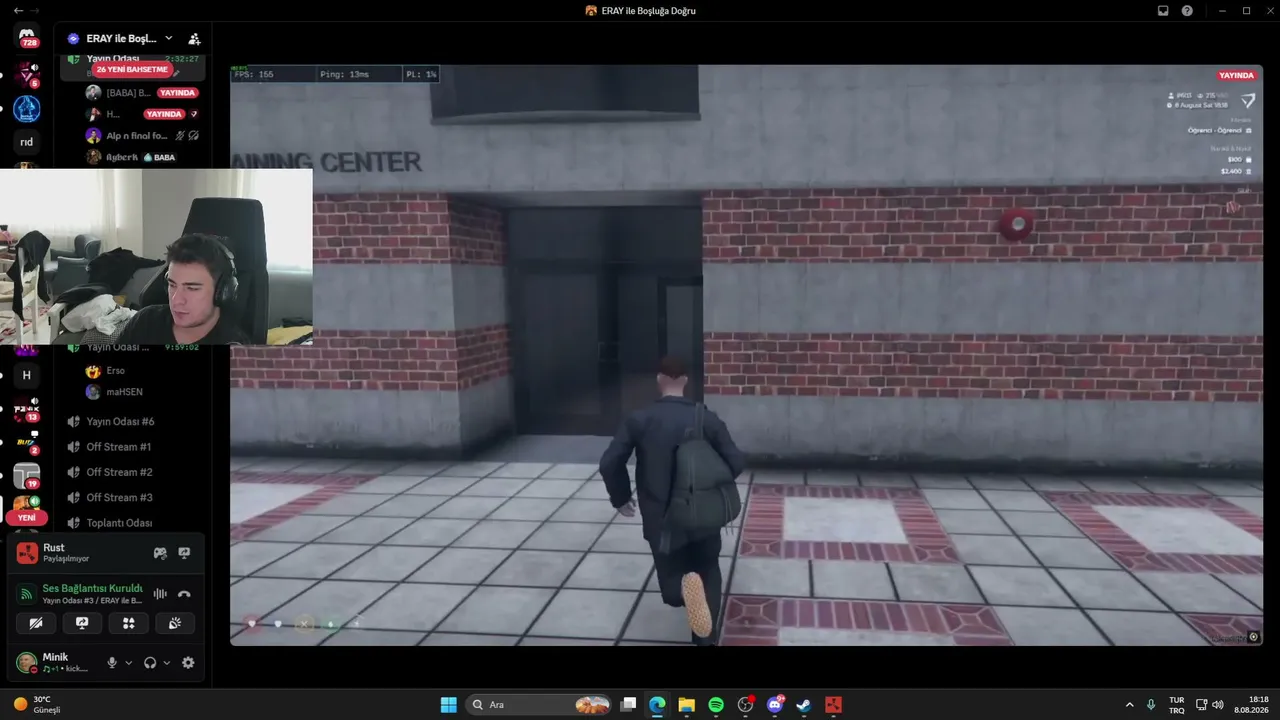Open Microsoft Edge from the taskbar
This screenshot has height=720, width=1280.
(x=657, y=705)
